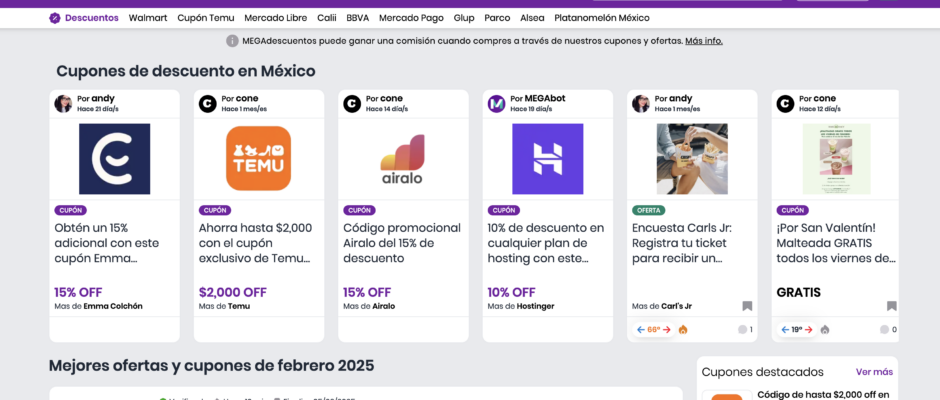The image size is (940, 400).
Task: Vote hotter on the Carl's Jr offer
Action: 668,329
